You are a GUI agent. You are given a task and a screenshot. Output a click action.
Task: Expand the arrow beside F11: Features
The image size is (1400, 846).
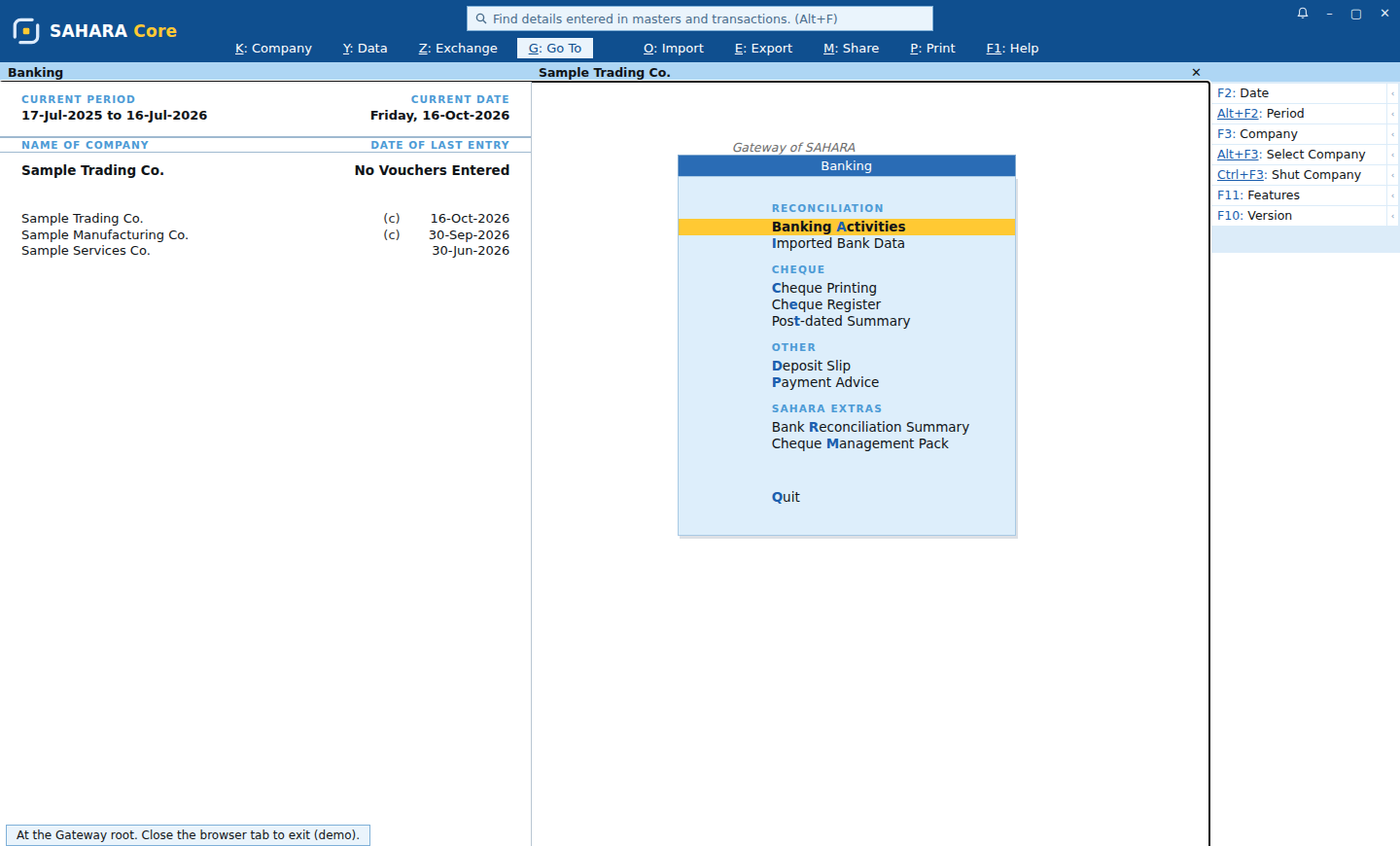click(x=1392, y=195)
